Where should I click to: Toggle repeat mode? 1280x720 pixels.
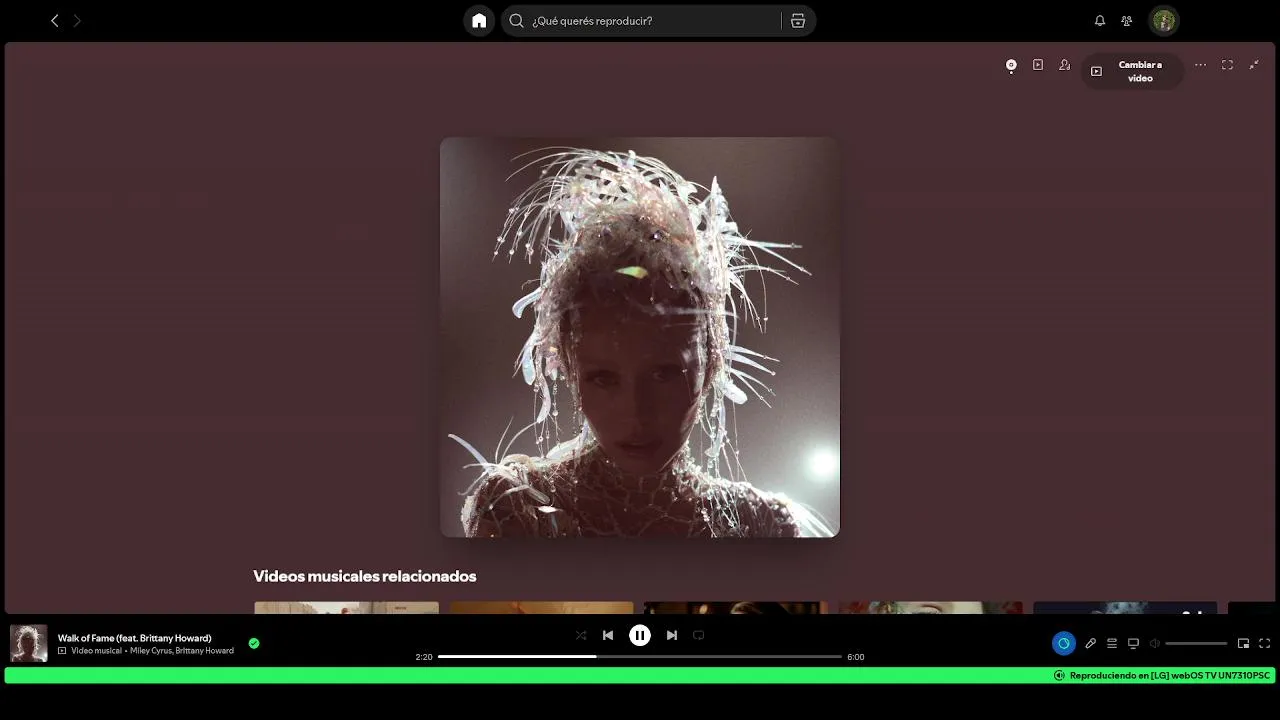(699, 635)
